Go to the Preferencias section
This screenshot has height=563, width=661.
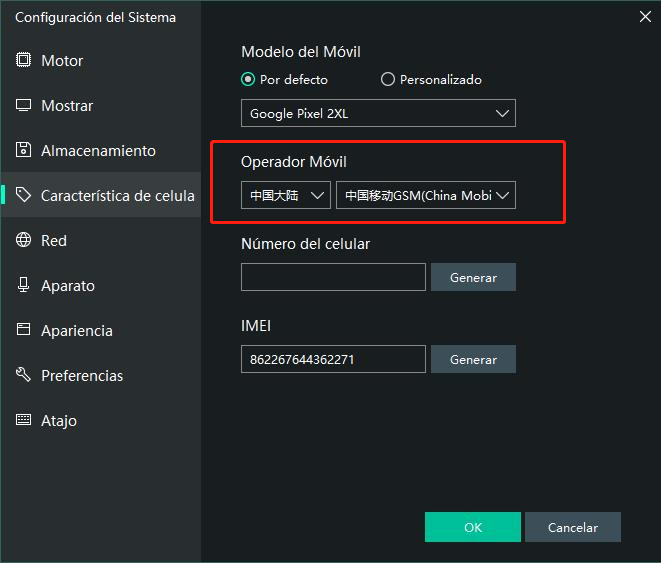click(x=101, y=375)
